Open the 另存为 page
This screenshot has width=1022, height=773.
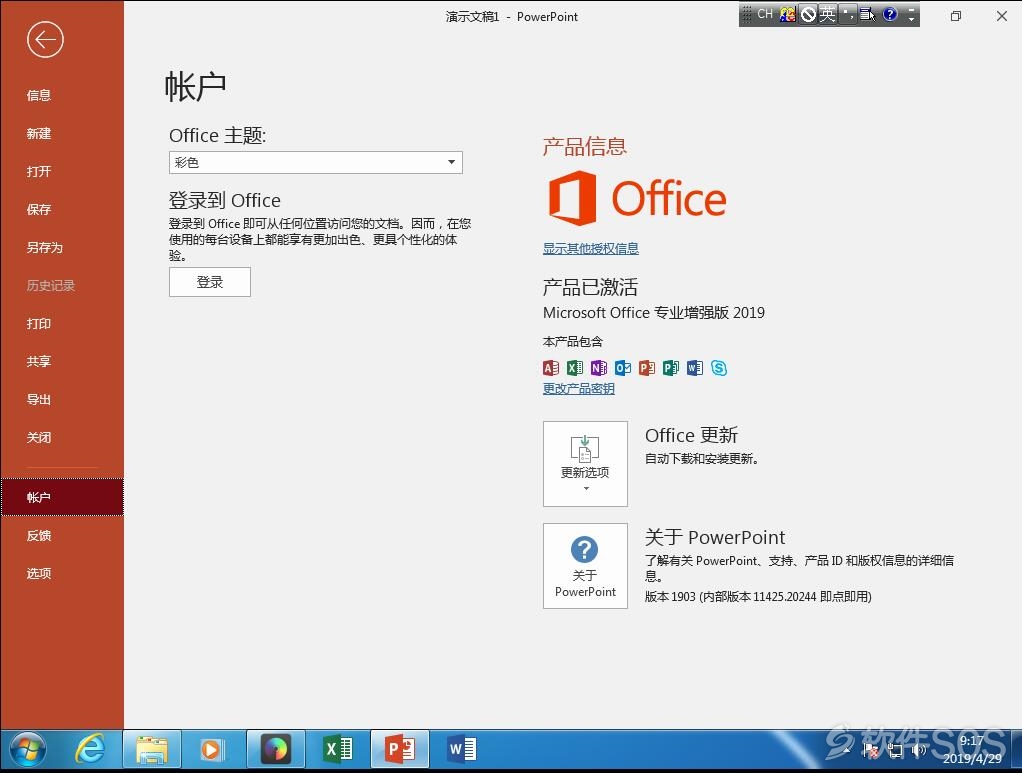pyautogui.click(x=44, y=248)
